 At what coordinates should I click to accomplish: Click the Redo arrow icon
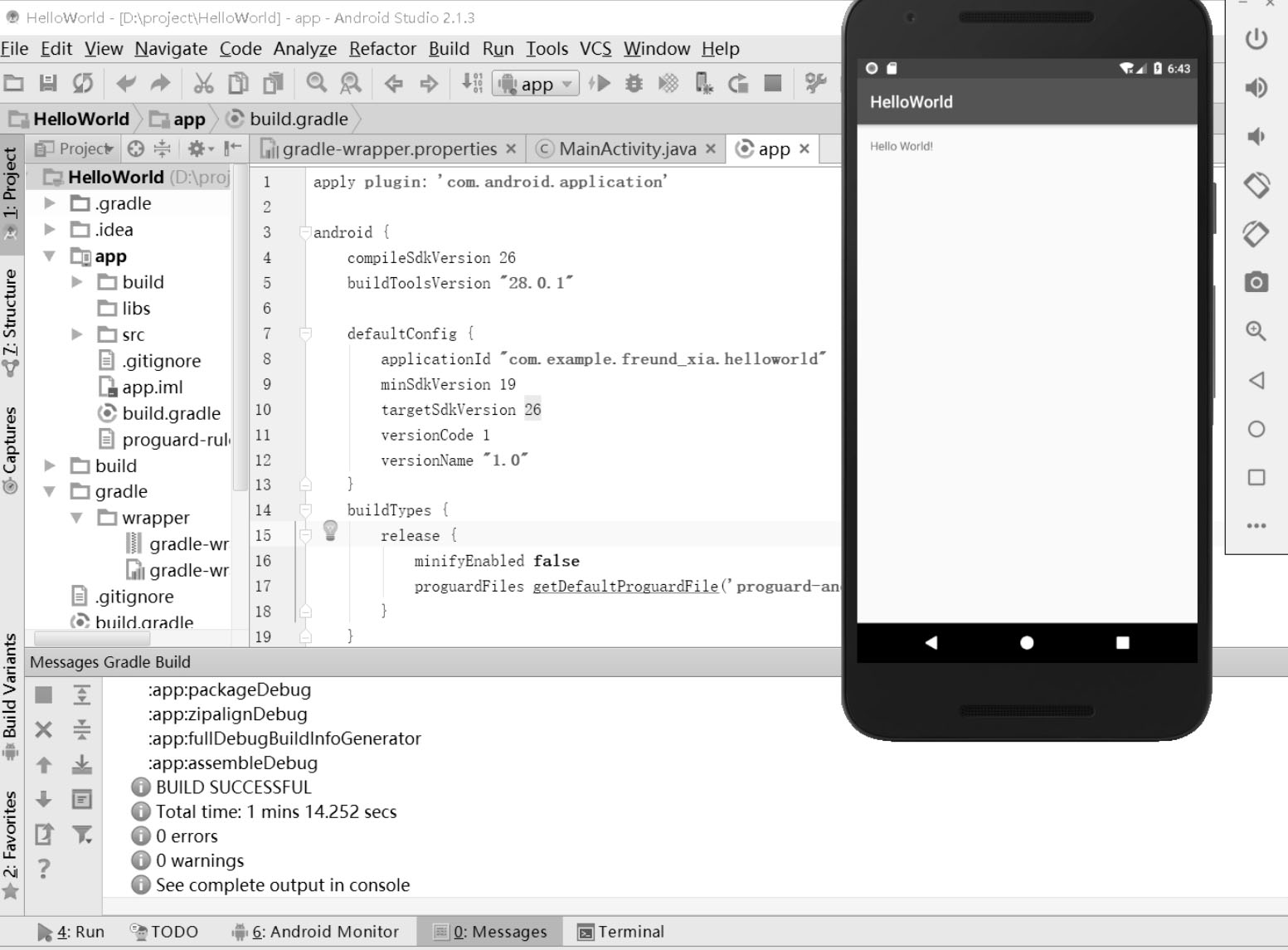[x=160, y=83]
